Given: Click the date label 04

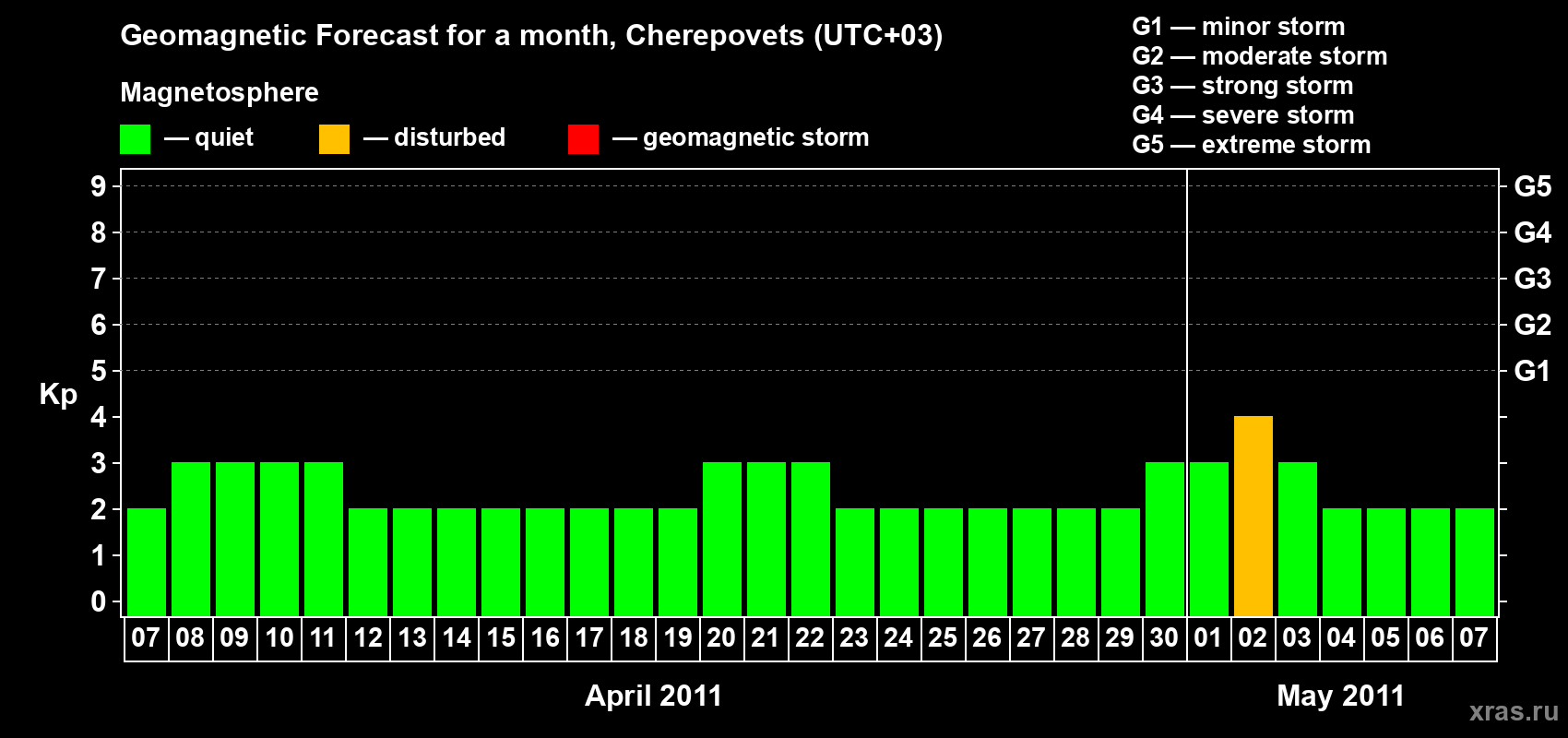Looking at the screenshot, I should 1341,637.
